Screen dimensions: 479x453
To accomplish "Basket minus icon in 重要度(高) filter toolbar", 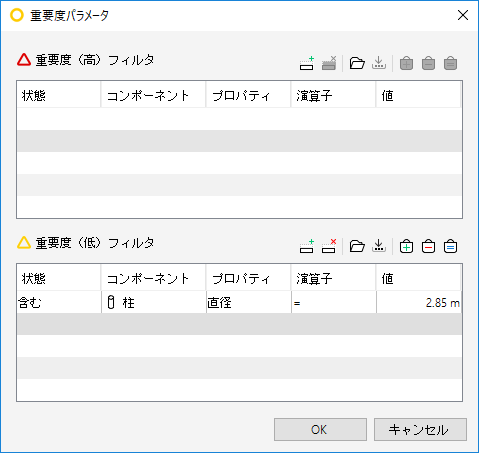I will pyautogui.click(x=428, y=63).
